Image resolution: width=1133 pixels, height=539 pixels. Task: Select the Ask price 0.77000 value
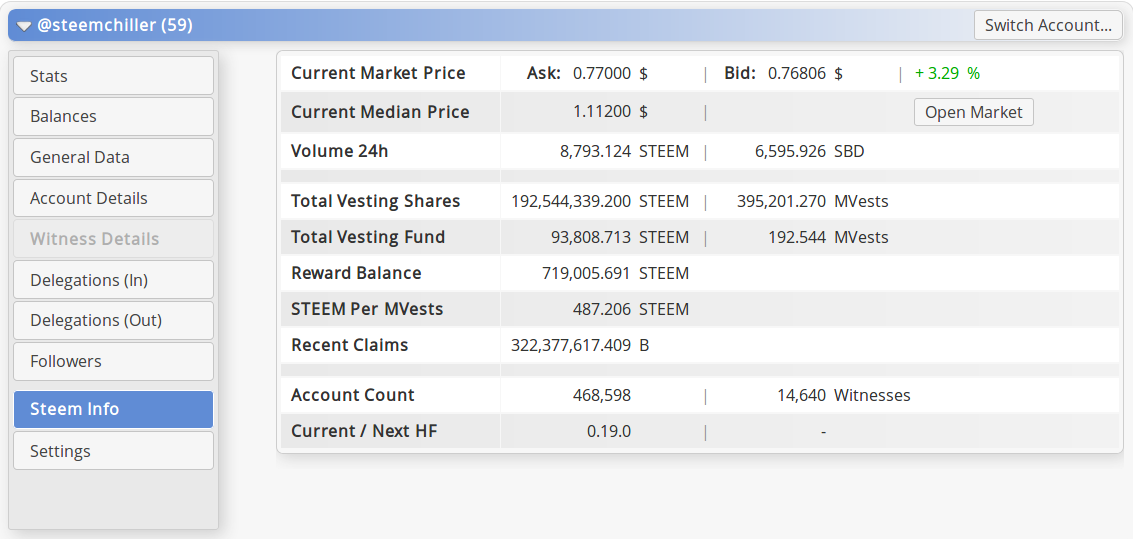coord(602,73)
